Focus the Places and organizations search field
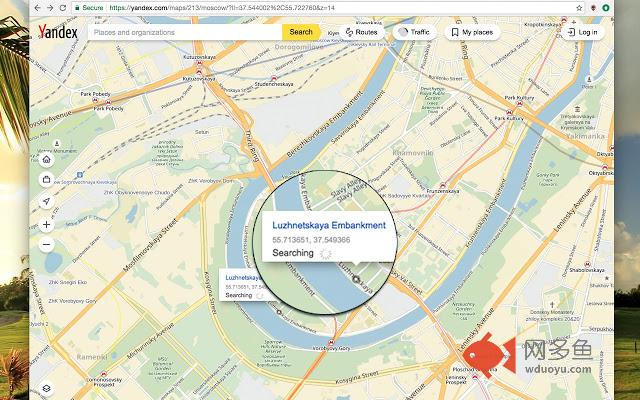The image size is (640, 400). pyautogui.click(x=185, y=32)
